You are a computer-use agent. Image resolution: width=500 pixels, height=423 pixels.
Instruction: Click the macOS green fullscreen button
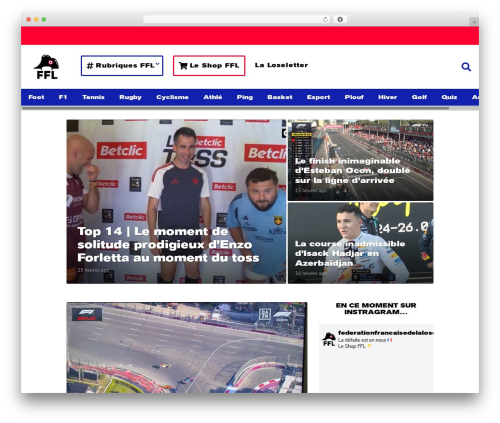(44, 20)
